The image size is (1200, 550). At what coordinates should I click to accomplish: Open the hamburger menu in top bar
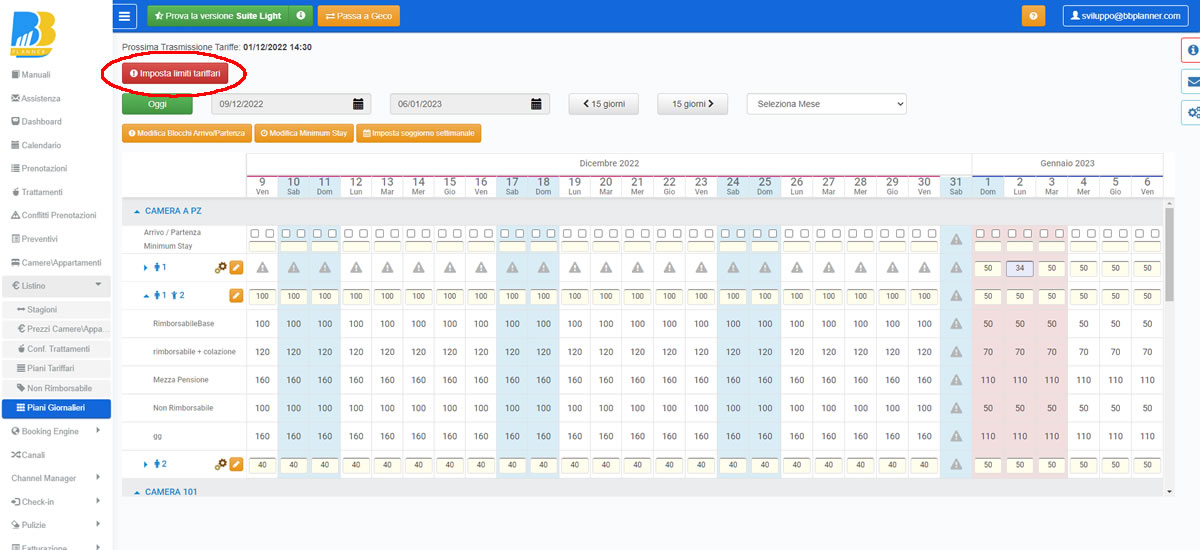tap(125, 16)
